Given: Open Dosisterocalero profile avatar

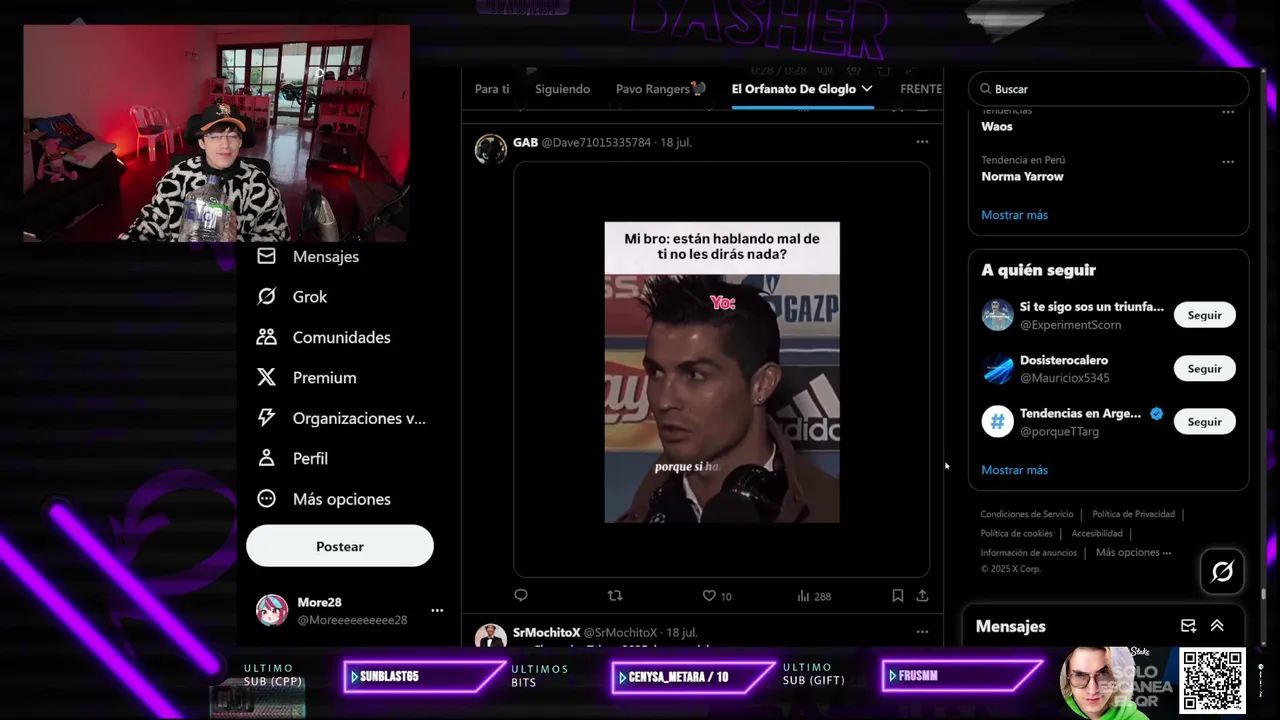Looking at the screenshot, I should point(997,369).
